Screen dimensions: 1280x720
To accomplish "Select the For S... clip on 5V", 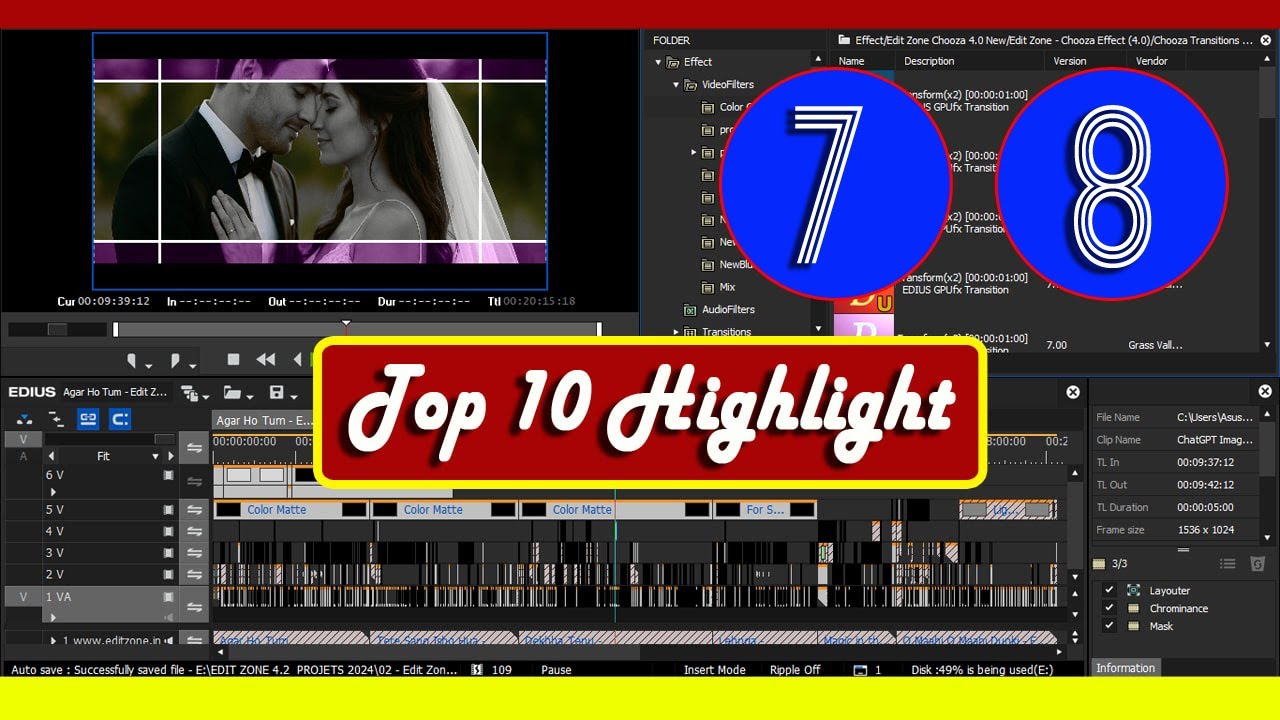I will 765,510.
